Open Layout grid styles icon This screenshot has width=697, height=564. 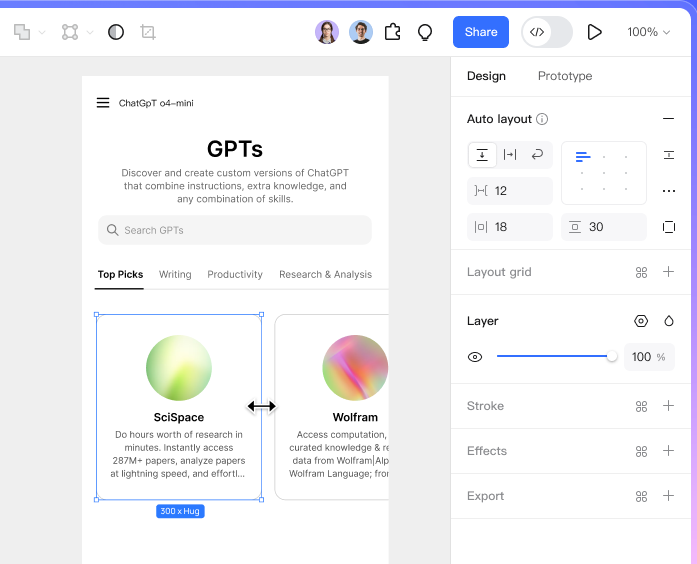[641, 272]
